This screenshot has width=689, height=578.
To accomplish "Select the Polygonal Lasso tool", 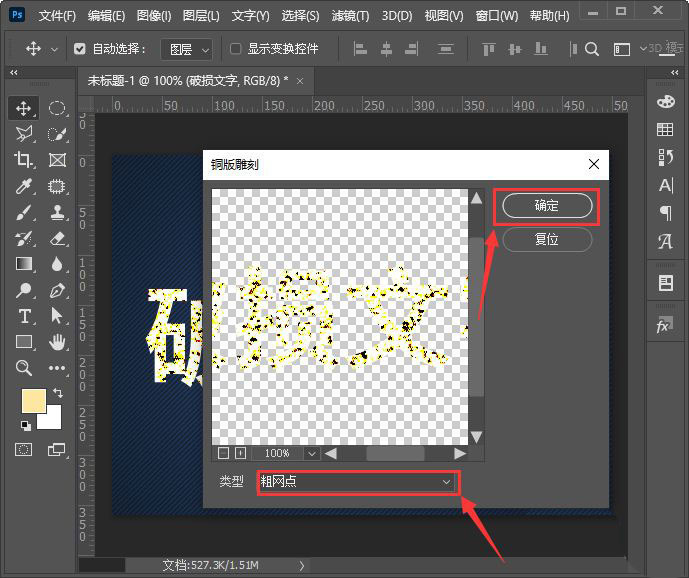I will 23,134.
